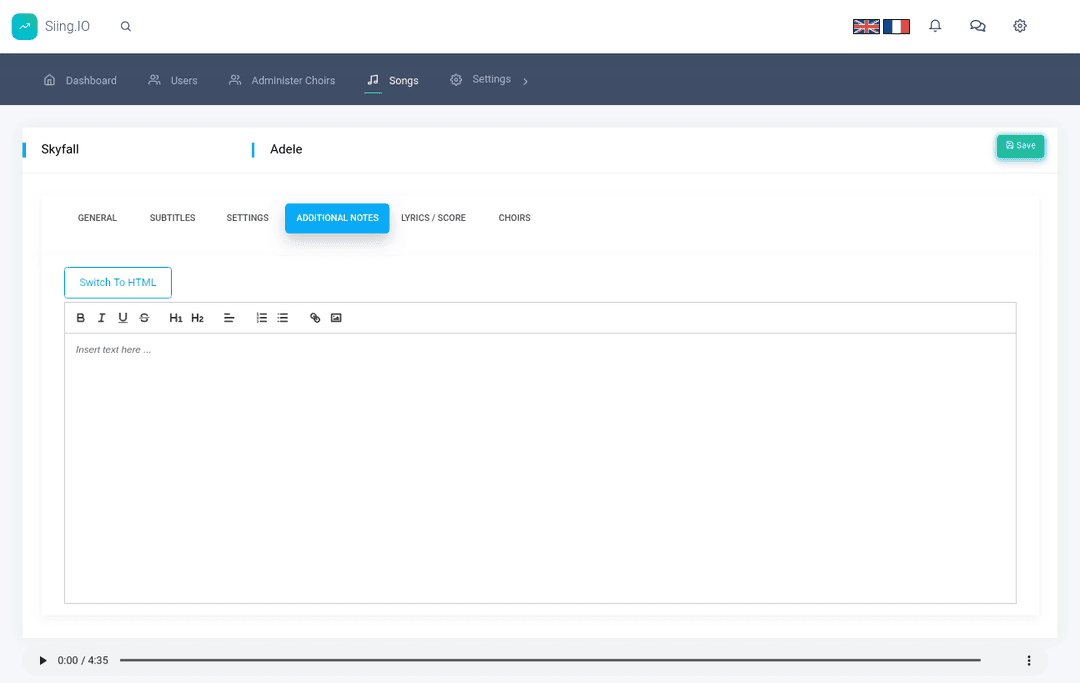1080x683 pixels.
Task: Click Switch To HTML button
Action: (x=118, y=282)
